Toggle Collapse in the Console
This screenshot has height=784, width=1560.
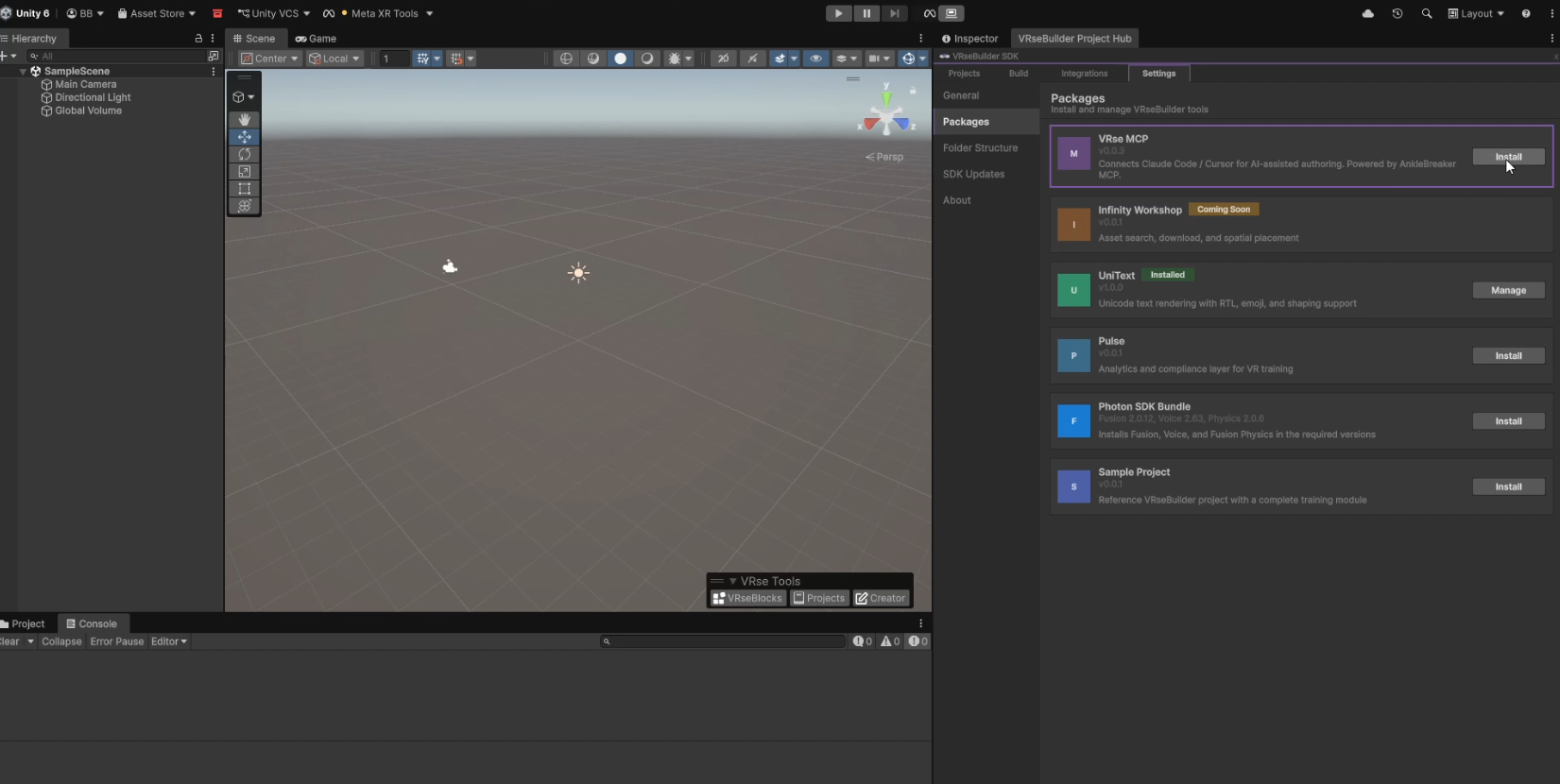tap(61, 641)
